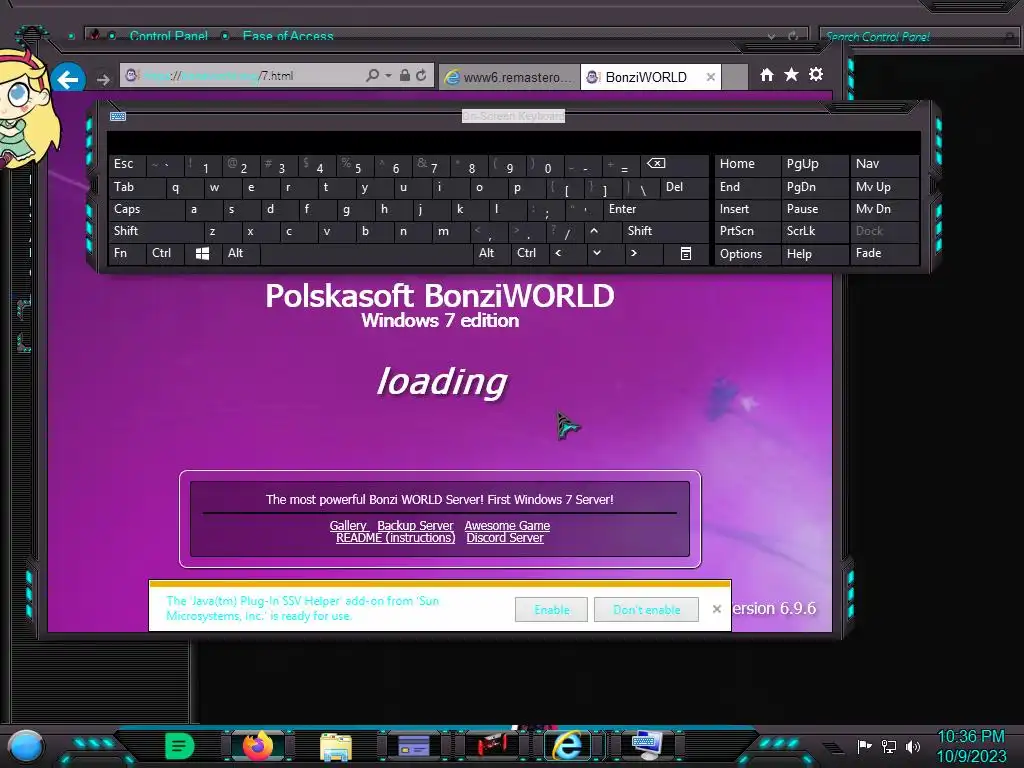Toggle the ScrLk key

point(814,231)
